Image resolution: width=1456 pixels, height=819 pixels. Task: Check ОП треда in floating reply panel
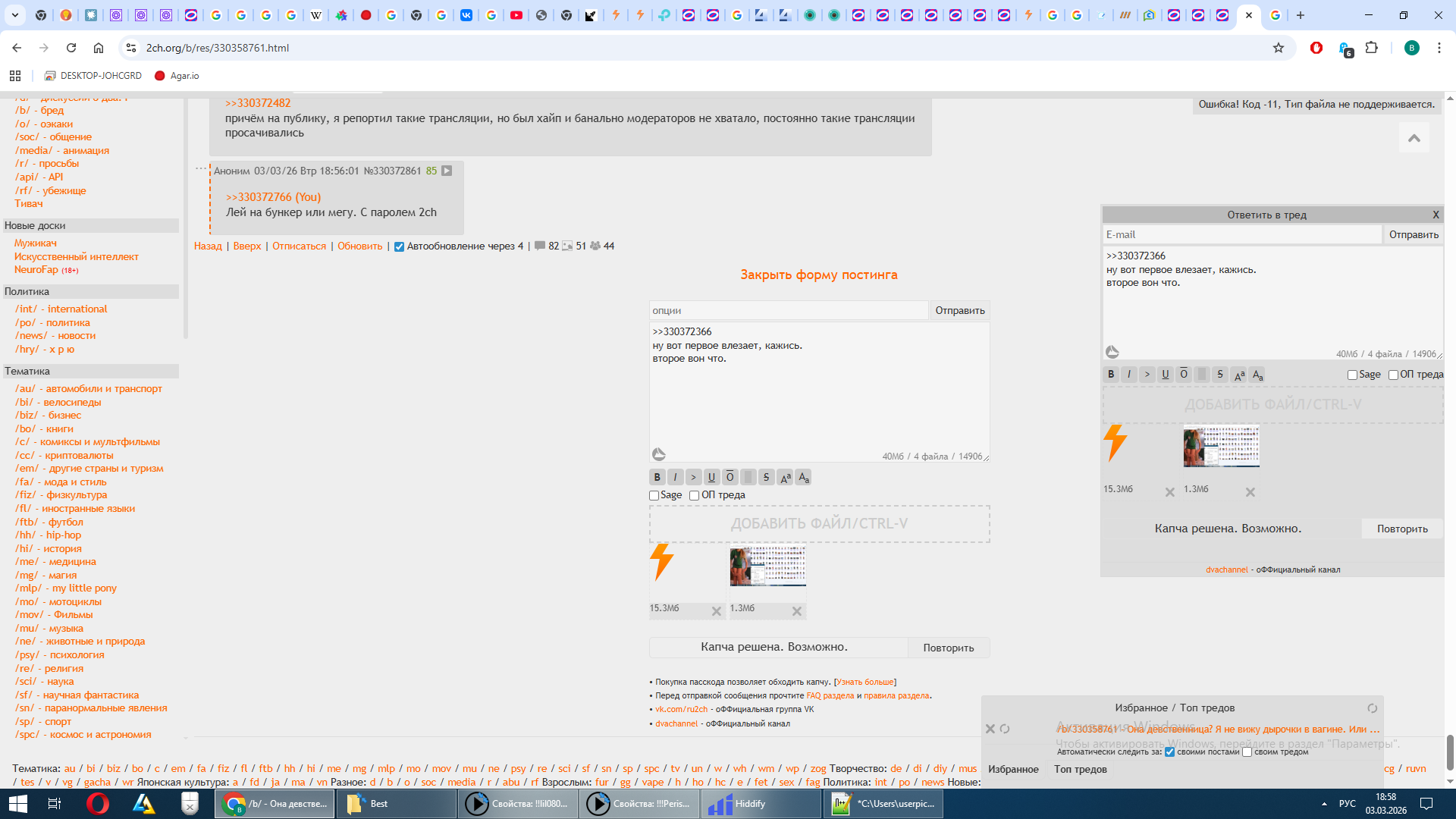pyautogui.click(x=1393, y=375)
